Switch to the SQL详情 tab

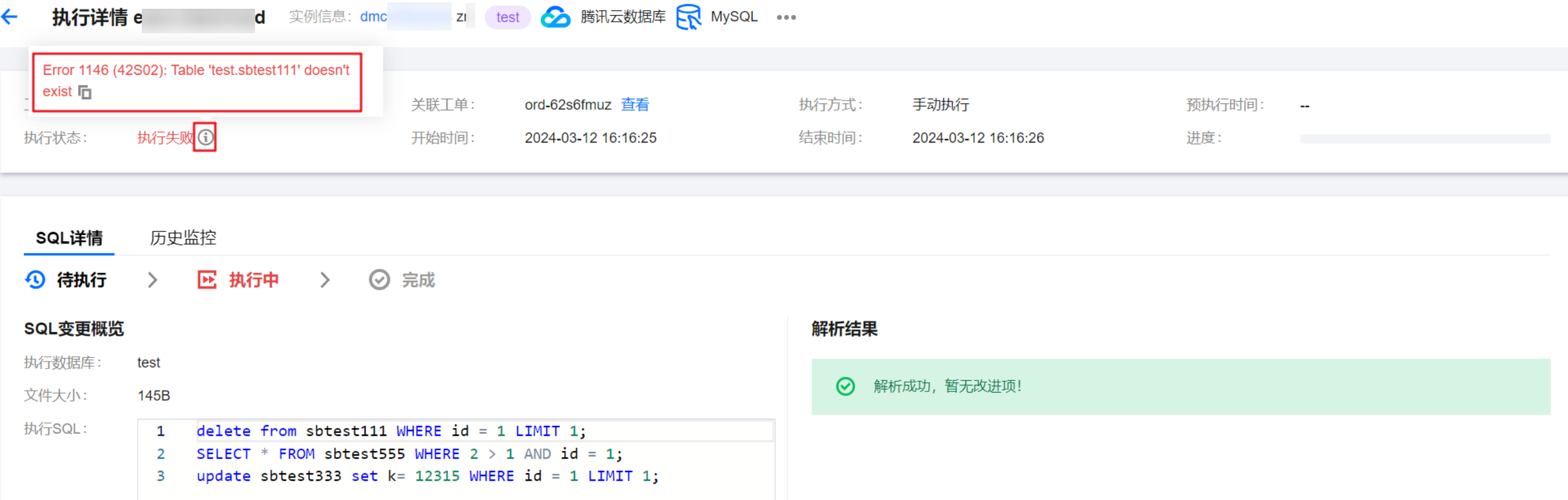tap(69, 238)
